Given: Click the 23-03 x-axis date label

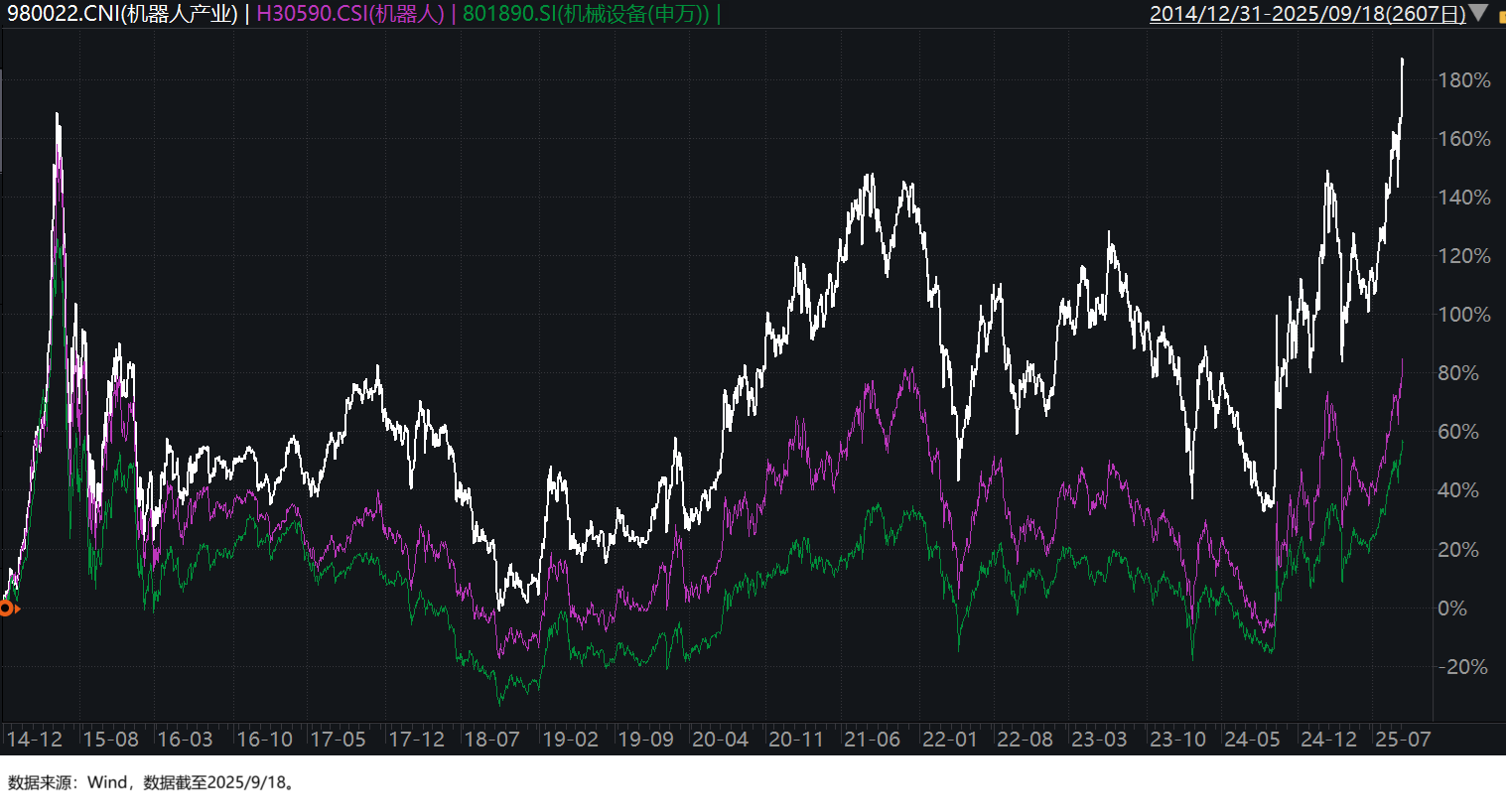Looking at the screenshot, I should 1099,740.
